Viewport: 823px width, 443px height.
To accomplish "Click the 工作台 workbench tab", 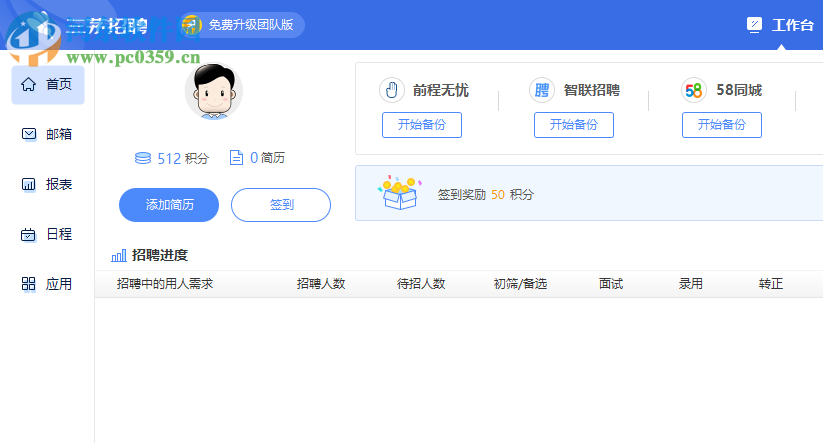I will [780, 25].
